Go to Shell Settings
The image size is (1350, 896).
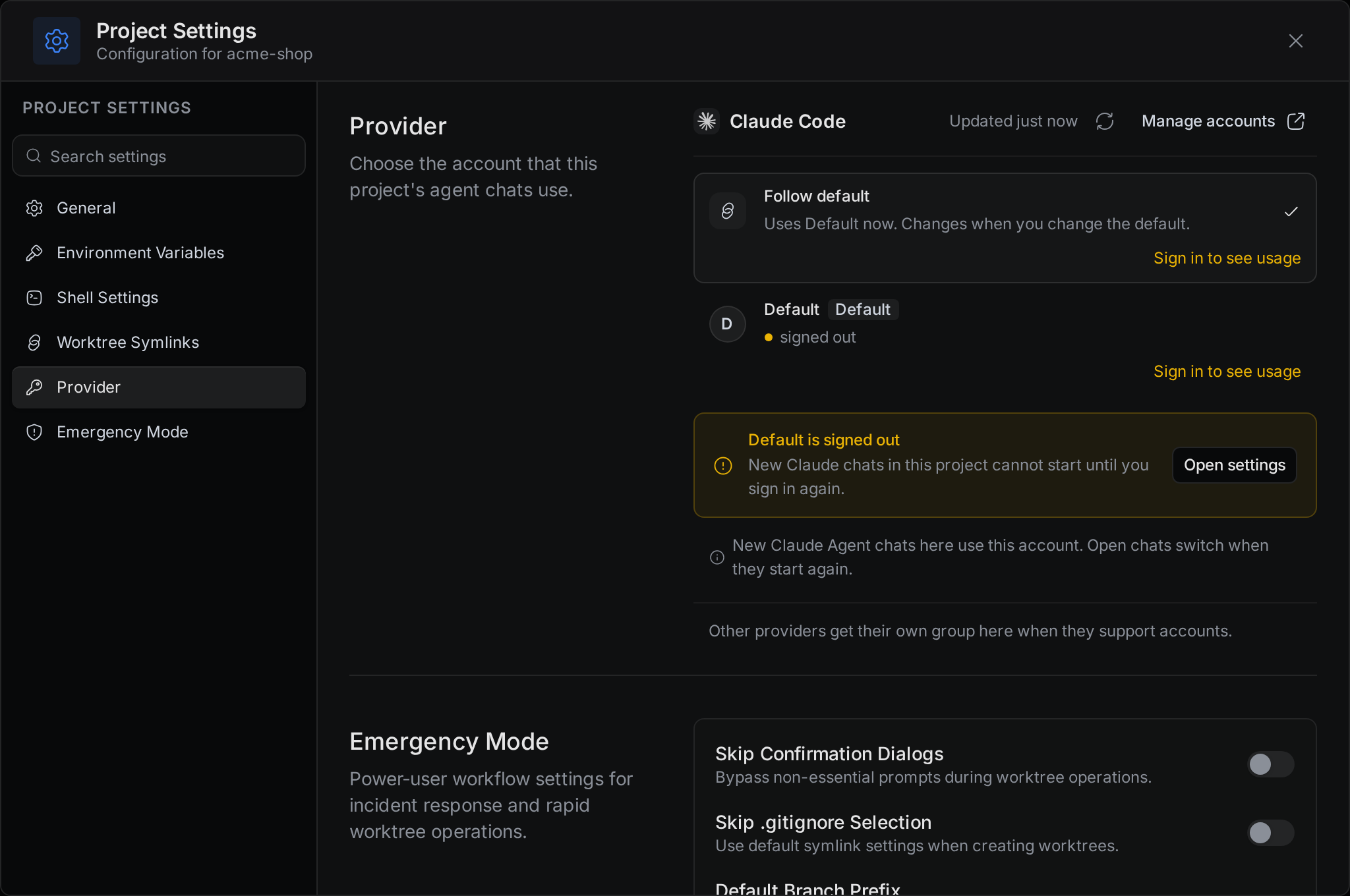[x=159, y=298]
